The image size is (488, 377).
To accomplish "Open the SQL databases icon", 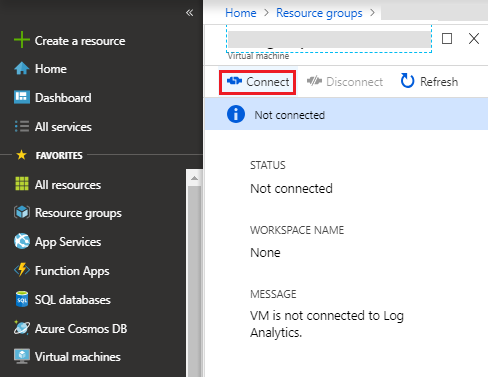I will [22, 299].
